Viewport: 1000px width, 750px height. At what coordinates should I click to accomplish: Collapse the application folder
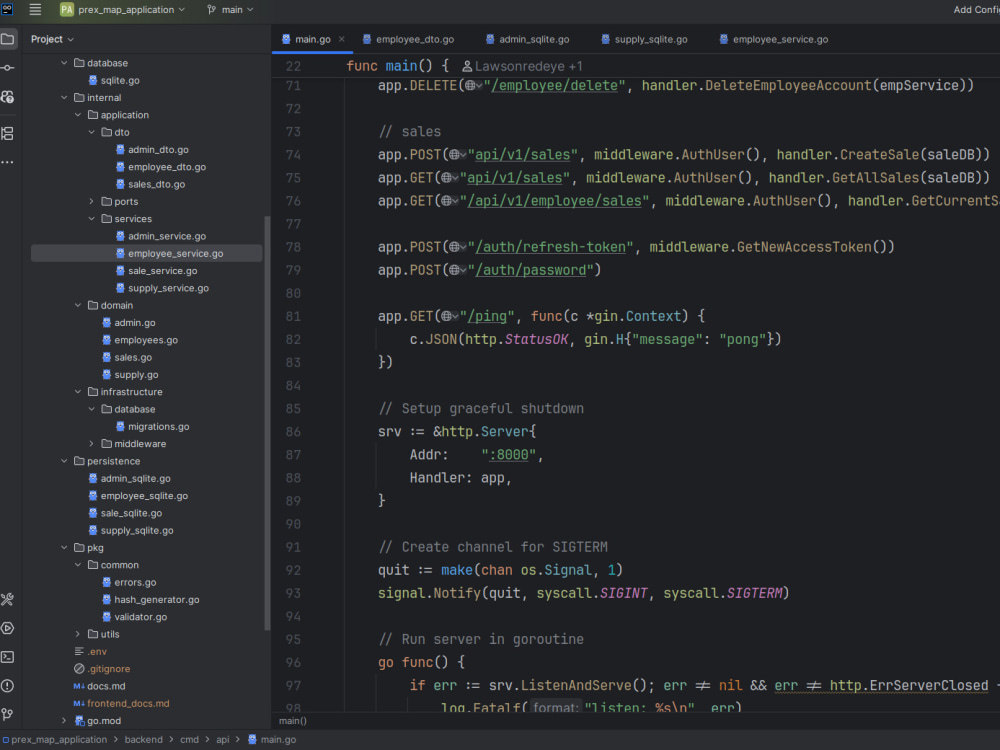78,115
